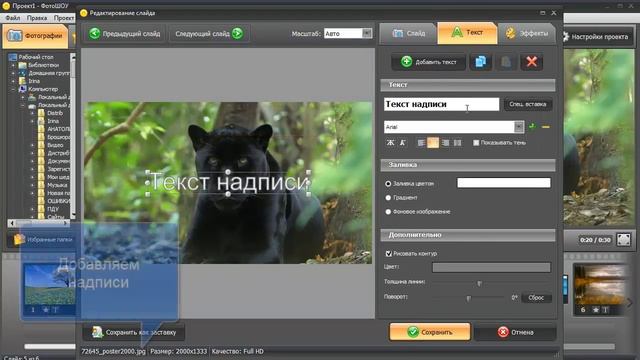The width and height of the screenshot is (640, 360).
Task: Expand the Библиотеки tree node
Action: [x=13, y=65]
